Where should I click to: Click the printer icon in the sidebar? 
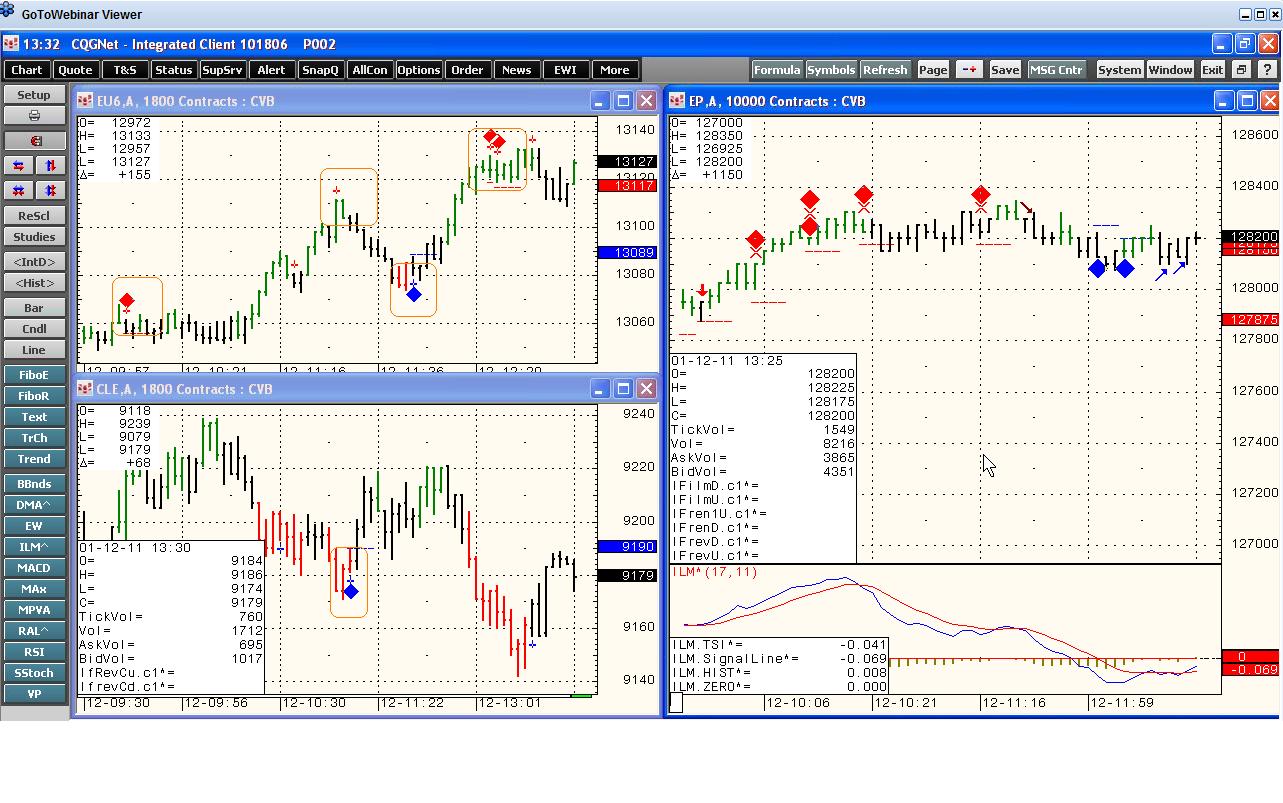click(x=34, y=116)
